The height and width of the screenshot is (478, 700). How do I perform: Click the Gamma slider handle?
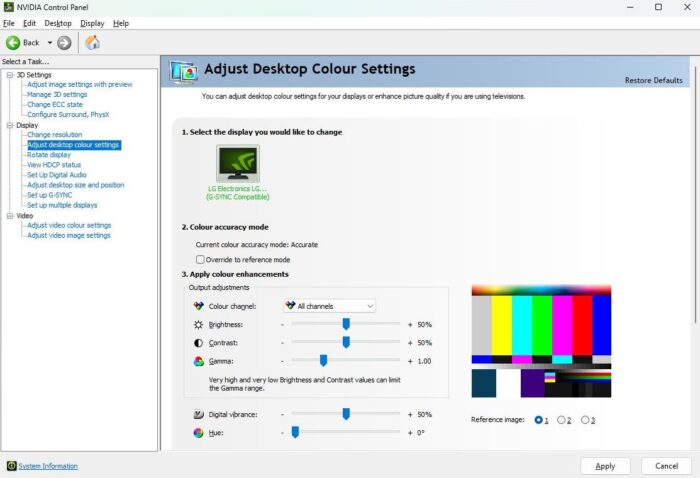pyautogui.click(x=323, y=361)
